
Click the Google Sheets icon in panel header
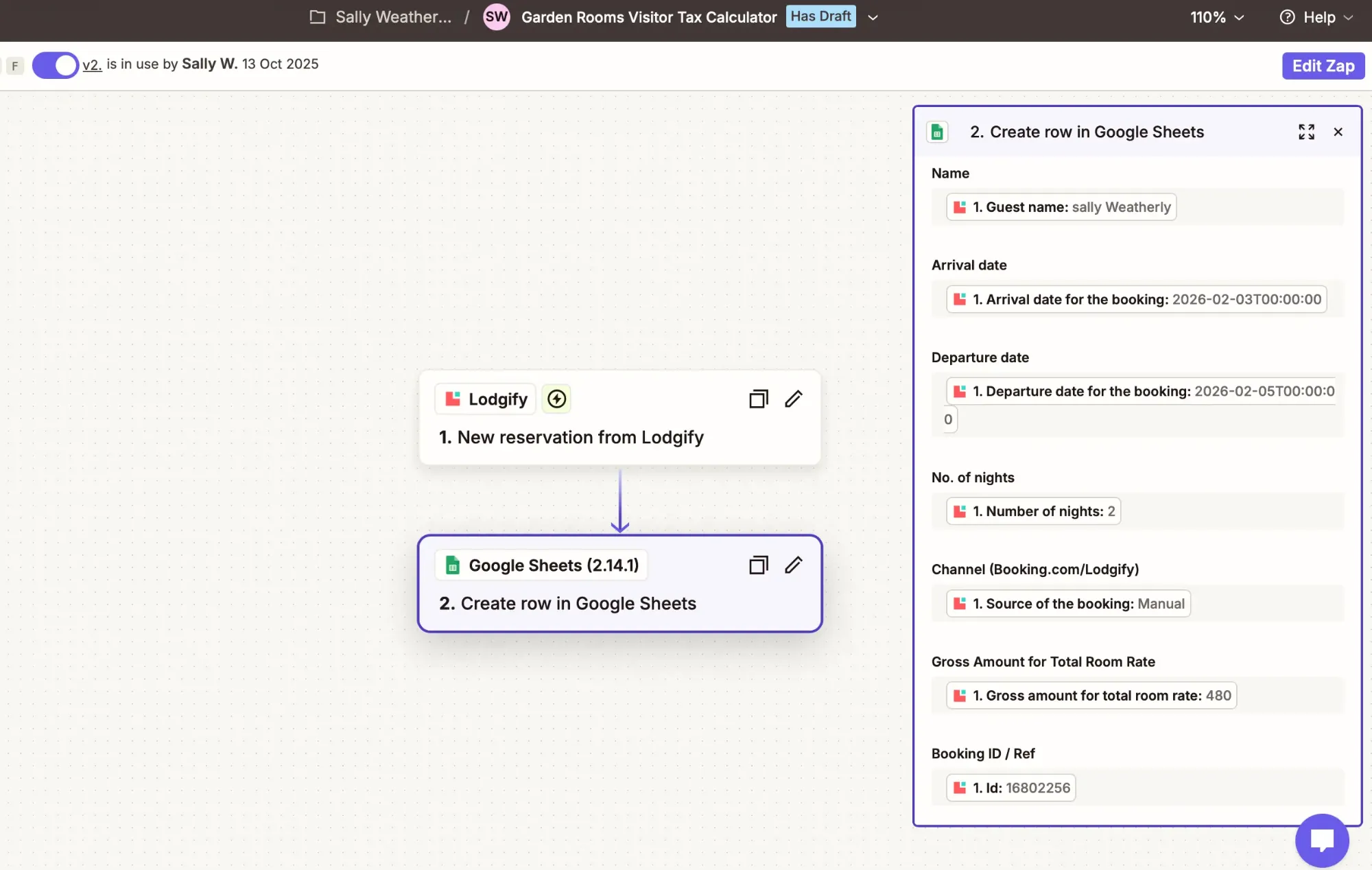tap(937, 132)
